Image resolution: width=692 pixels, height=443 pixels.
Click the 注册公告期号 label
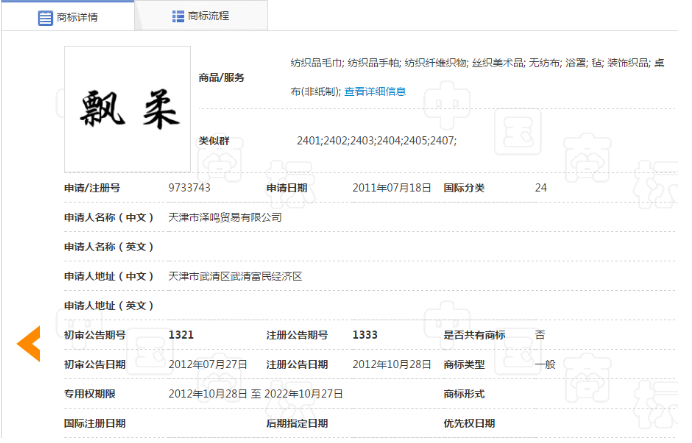297,335
